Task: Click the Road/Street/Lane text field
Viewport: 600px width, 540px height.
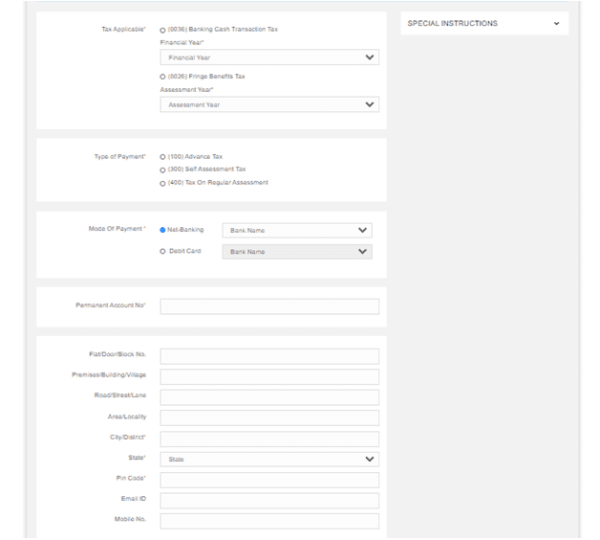Action: (269, 397)
